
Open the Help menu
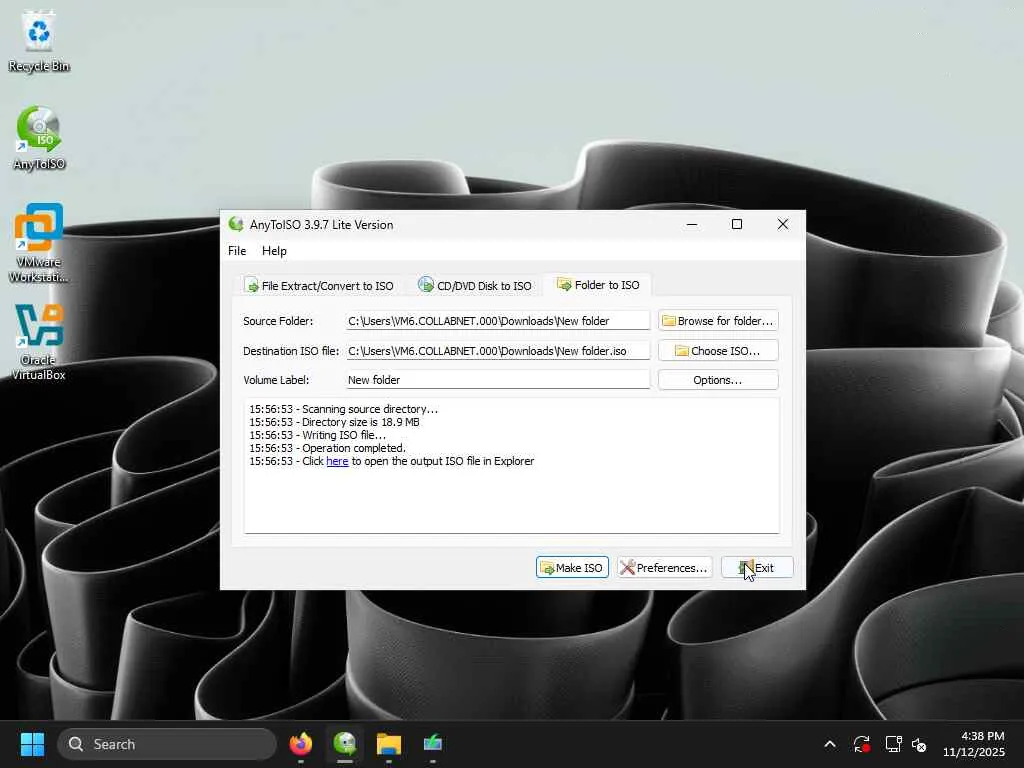point(274,251)
